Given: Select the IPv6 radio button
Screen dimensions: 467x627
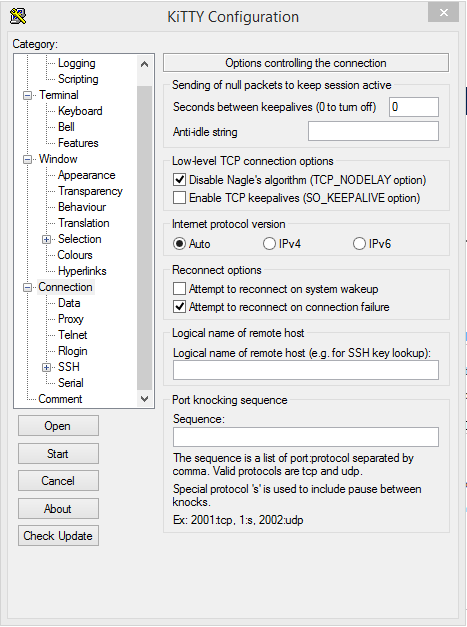Looking at the screenshot, I should pyautogui.click(x=359, y=244).
